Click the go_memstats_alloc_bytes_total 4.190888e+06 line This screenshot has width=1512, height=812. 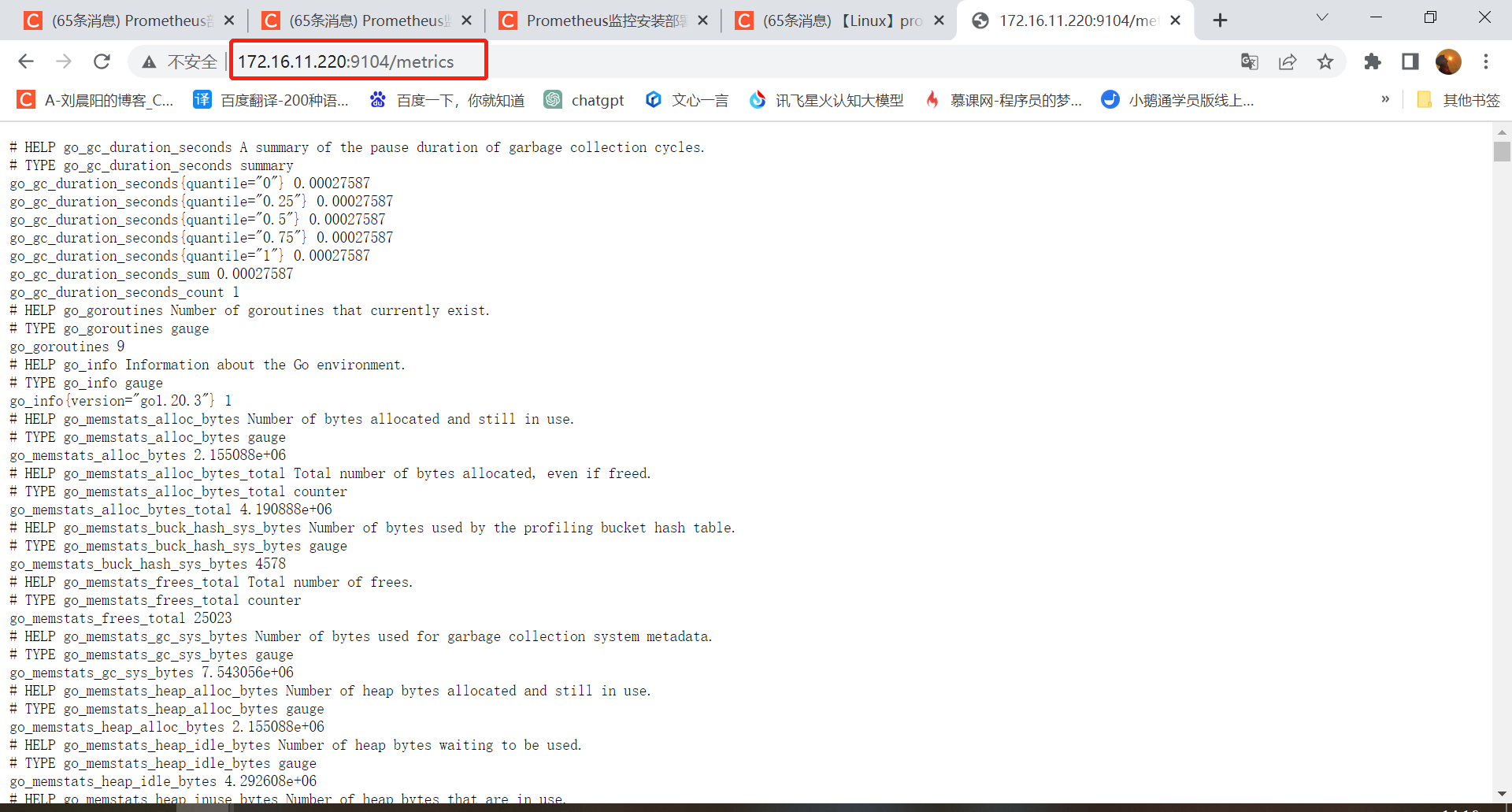(x=171, y=510)
